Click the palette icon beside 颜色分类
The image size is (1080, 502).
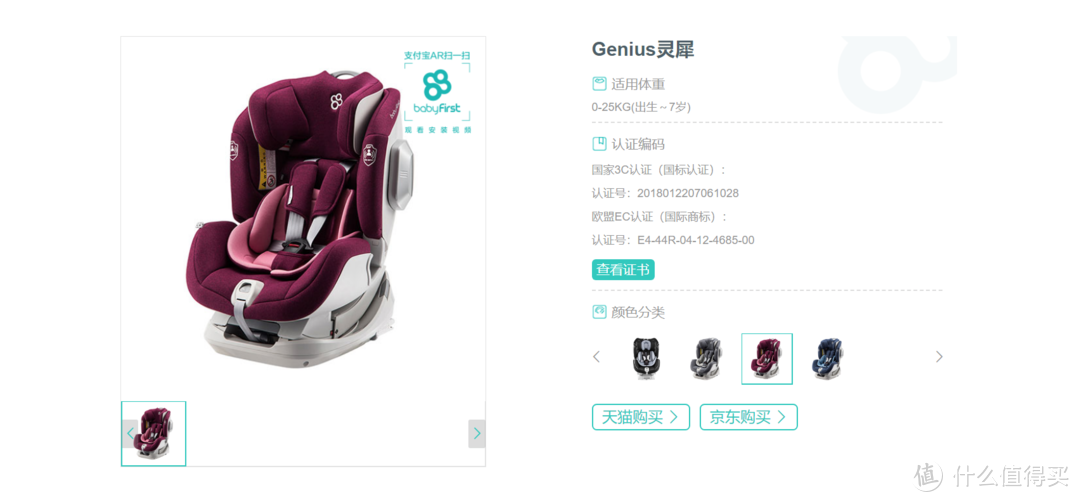click(x=599, y=312)
